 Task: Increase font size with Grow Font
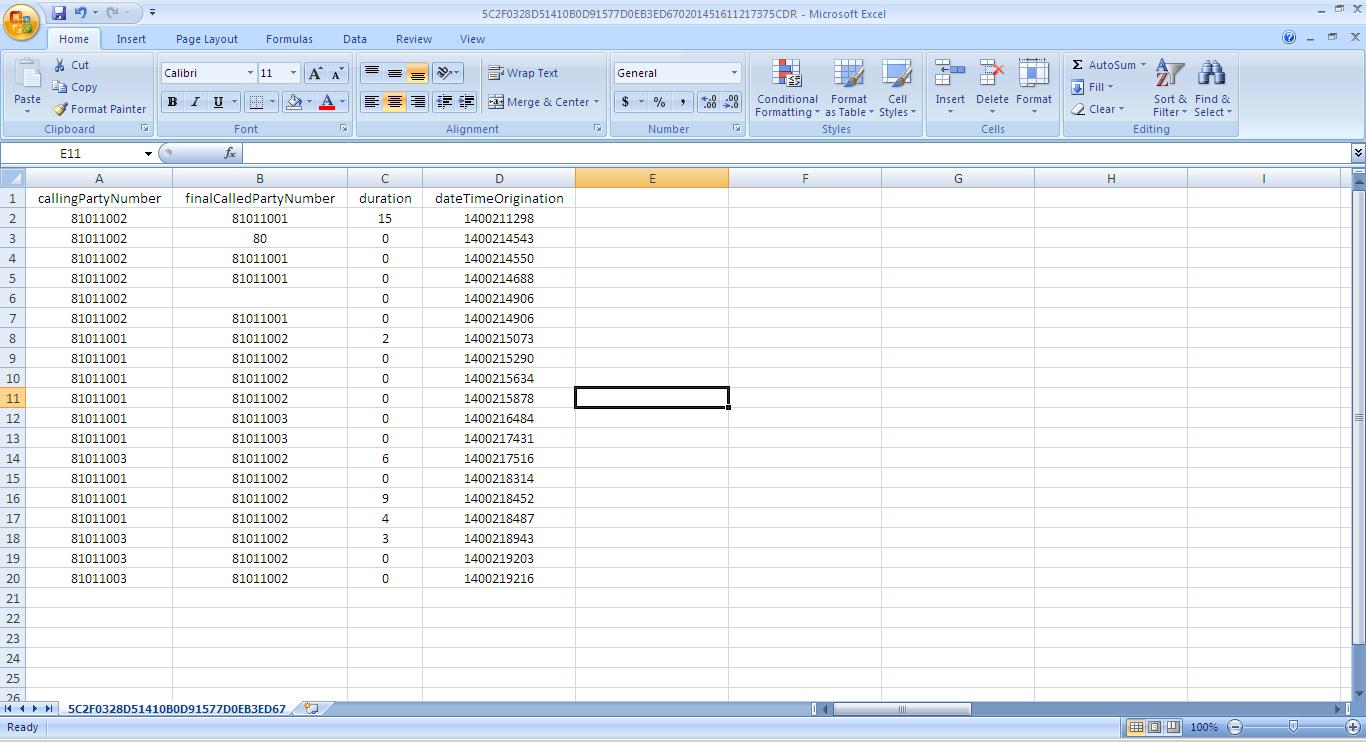(x=315, y=73)
